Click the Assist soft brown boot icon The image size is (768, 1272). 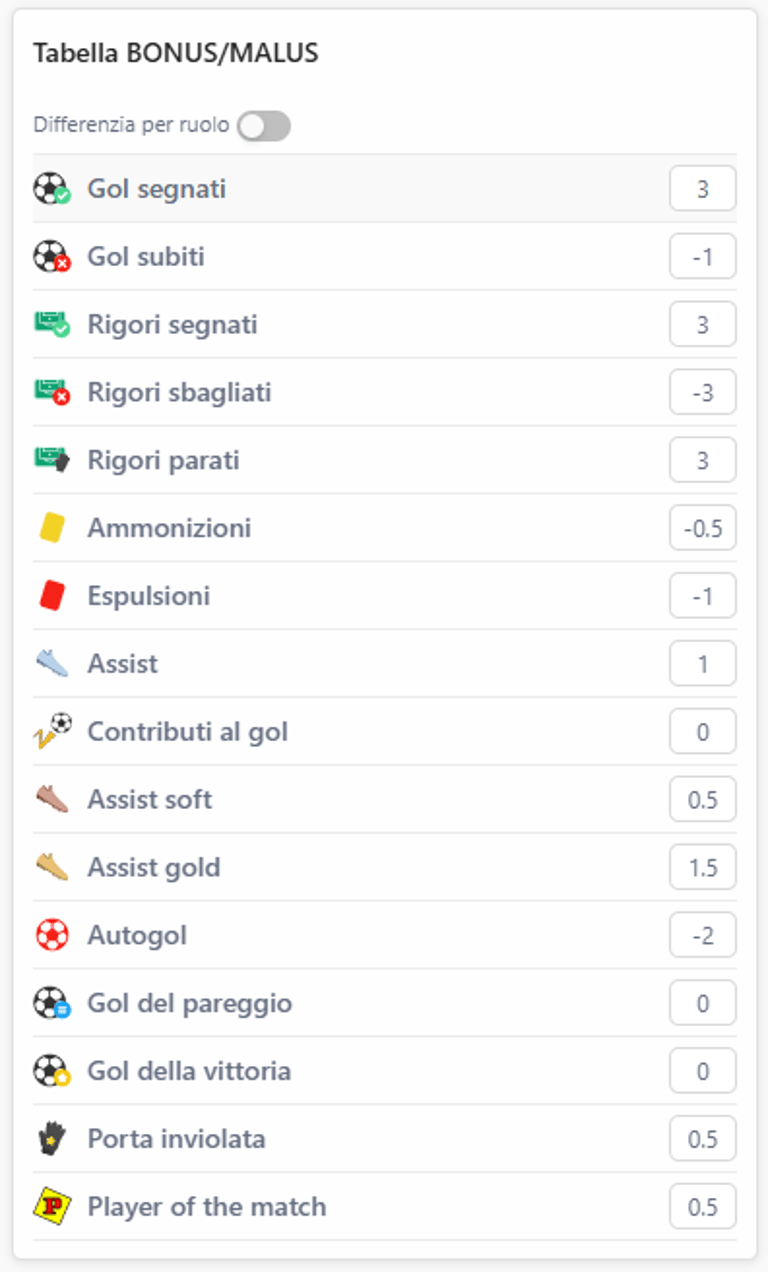(51, 800)
